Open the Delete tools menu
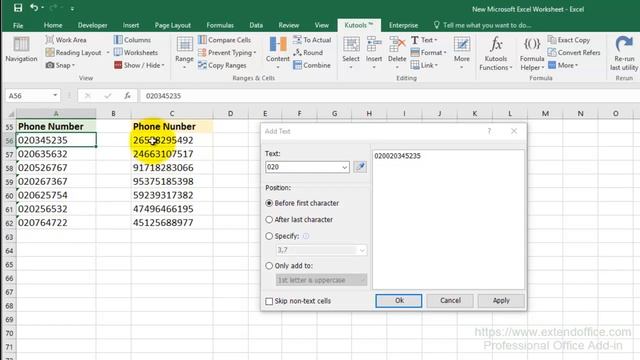The image size is (640, 360). 397,52
